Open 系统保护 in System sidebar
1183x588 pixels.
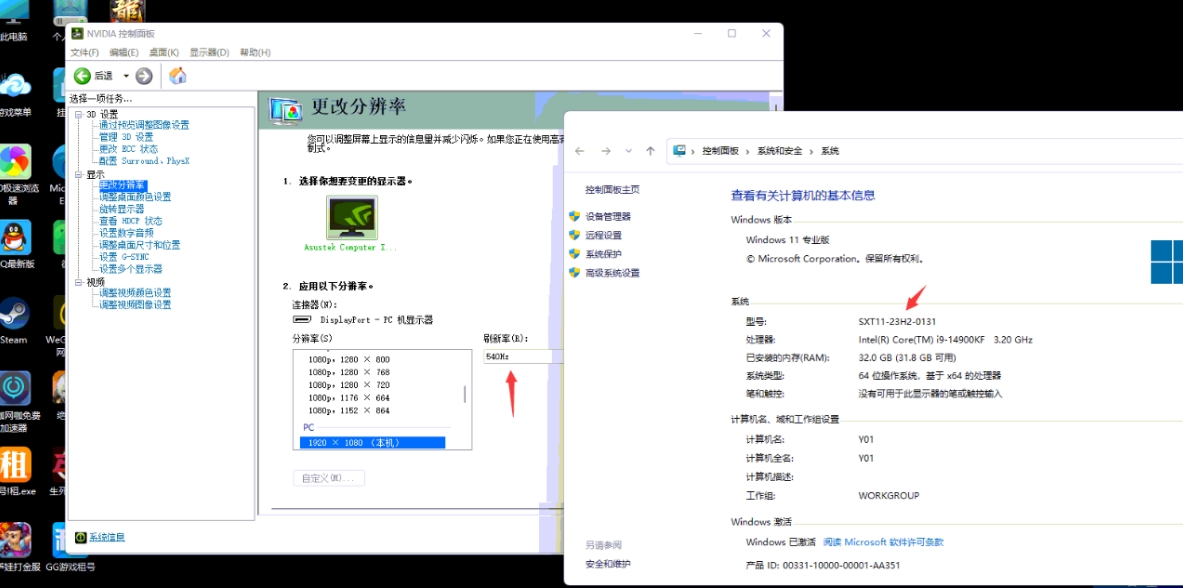pyautogui.click(x=604, y=254)
